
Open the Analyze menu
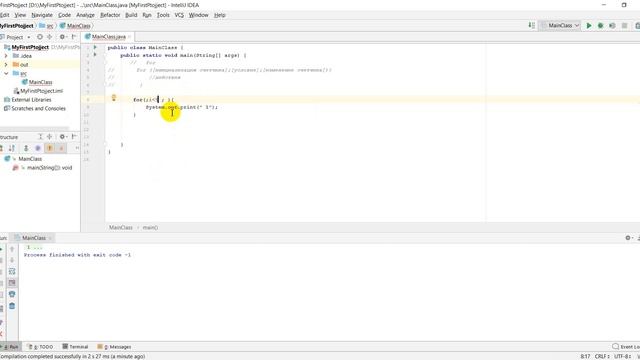(x=85, y=15)
